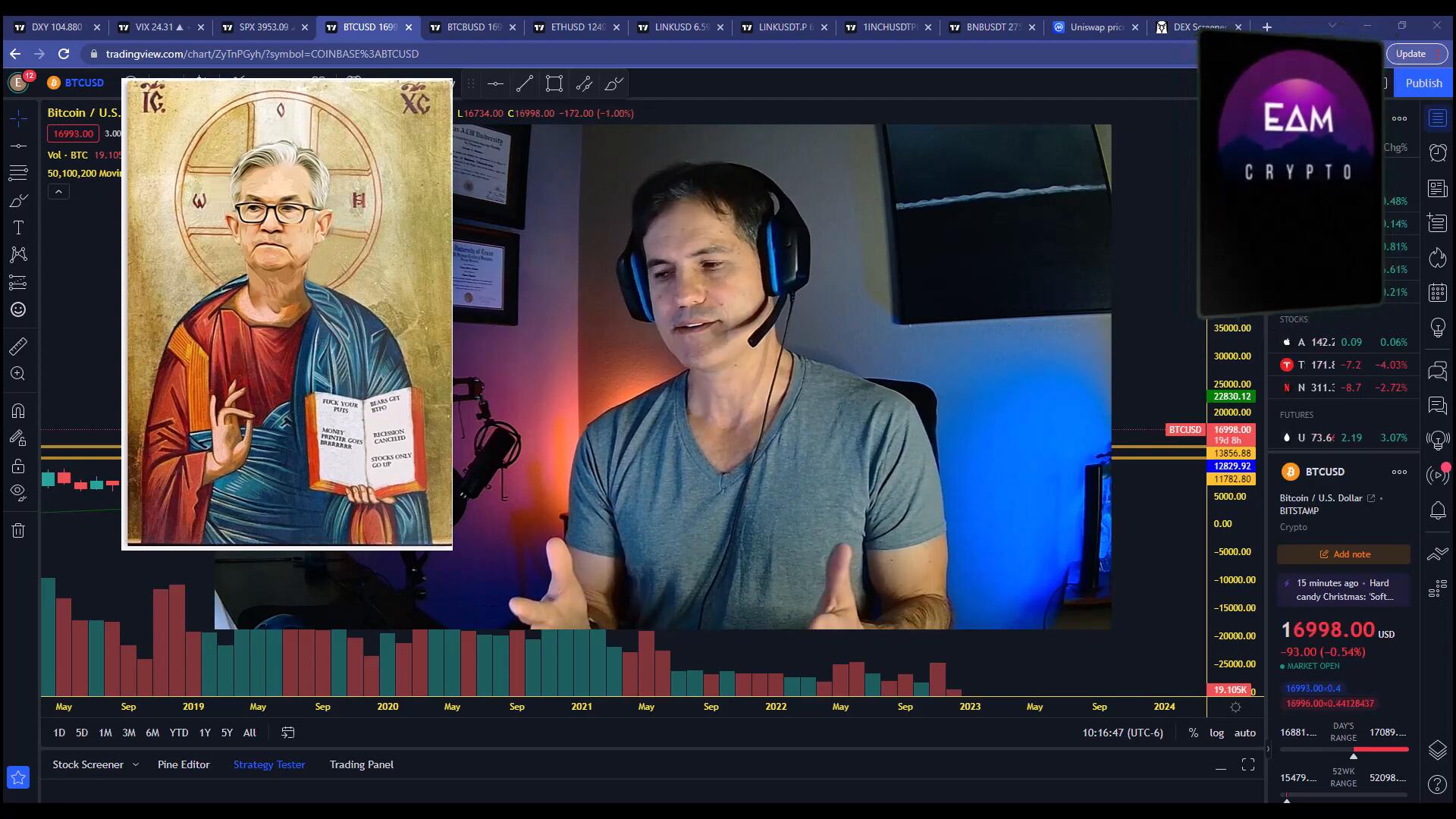Select the 1Y time range

coord(205,733)
